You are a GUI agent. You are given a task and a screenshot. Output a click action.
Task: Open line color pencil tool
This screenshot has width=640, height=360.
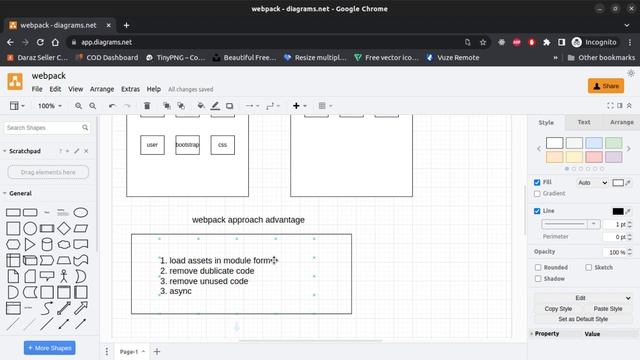[215, 106]
